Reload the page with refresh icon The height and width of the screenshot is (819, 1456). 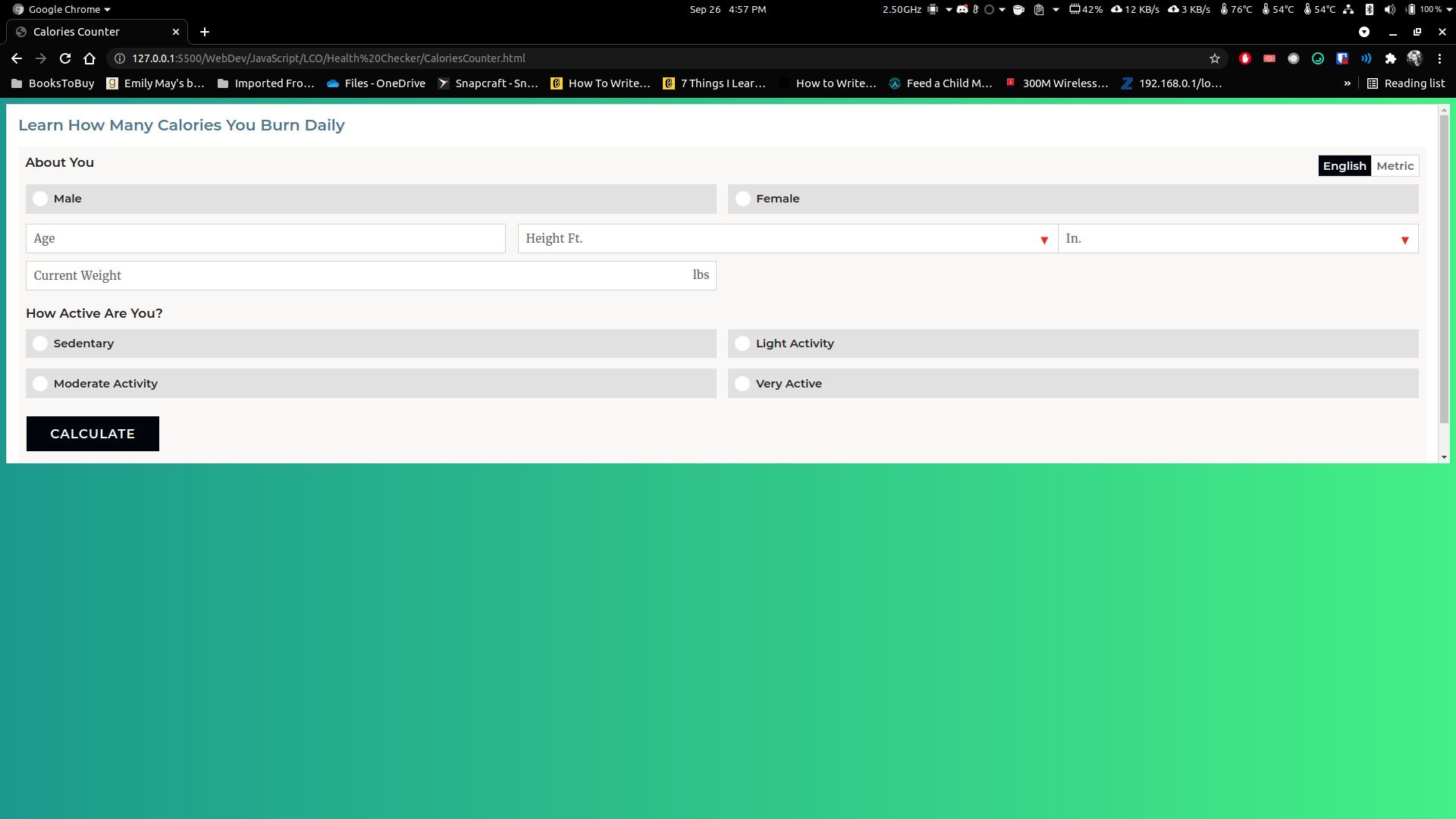coord(65,58)
